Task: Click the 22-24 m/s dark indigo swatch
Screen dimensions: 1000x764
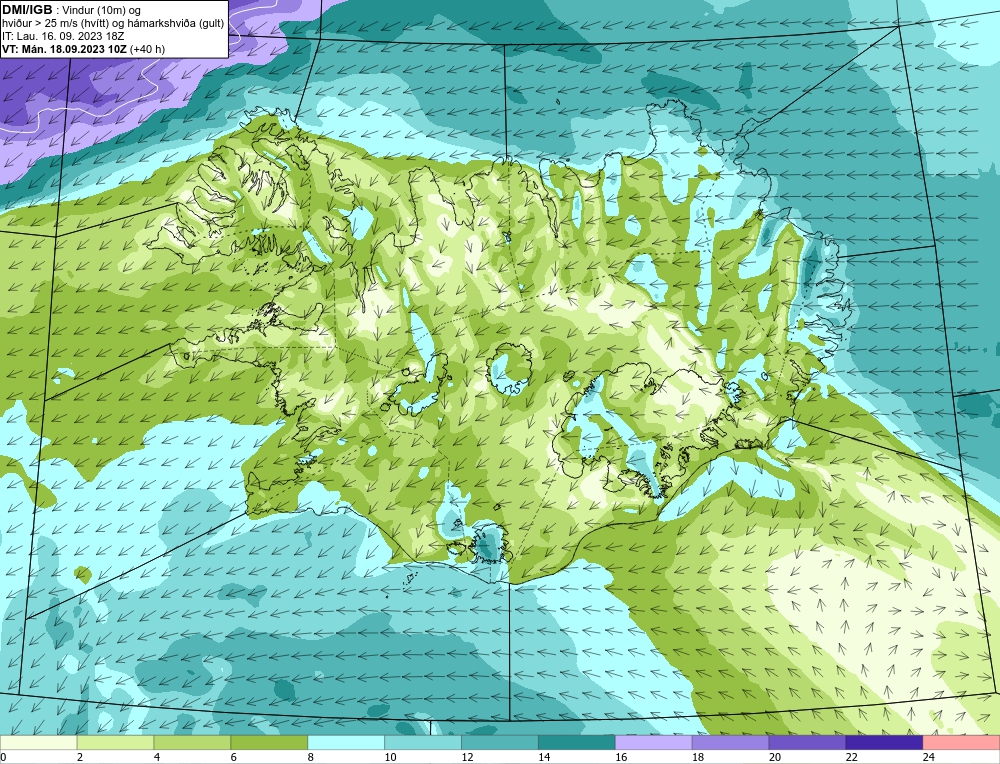Action: [885, 743]
